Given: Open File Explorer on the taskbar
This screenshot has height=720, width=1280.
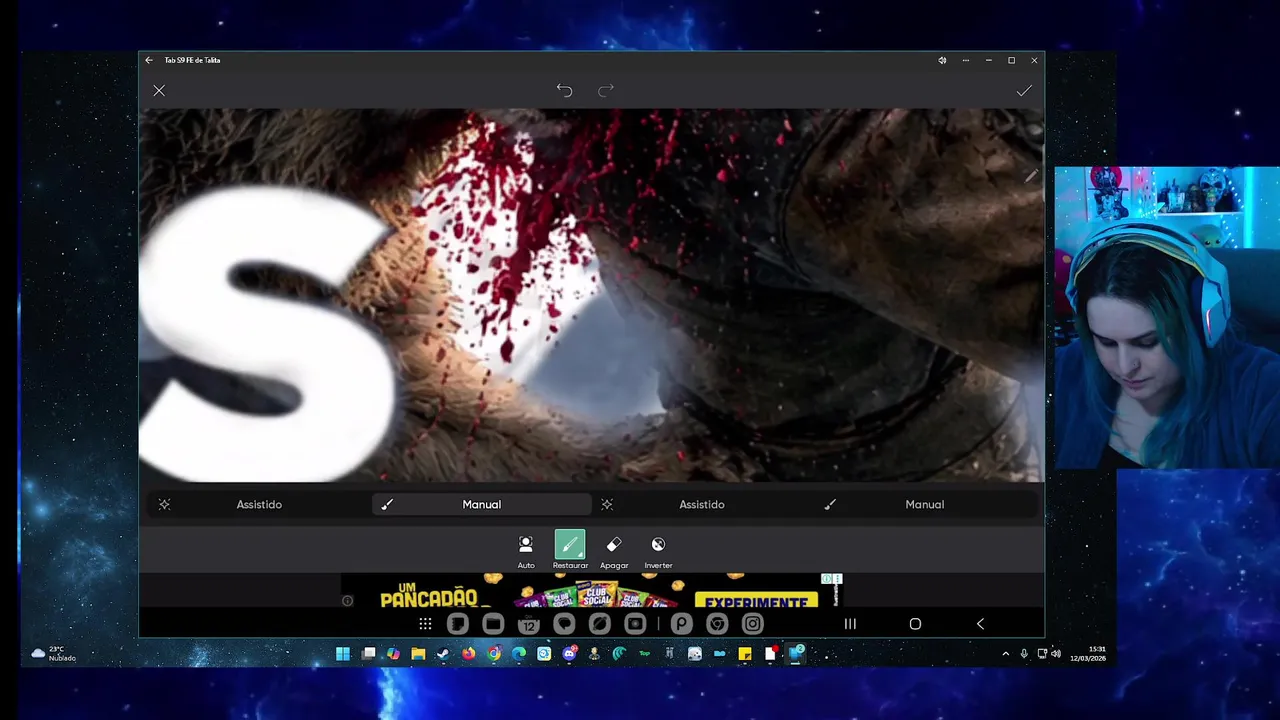Looking at the screenshot, I should 418,654.
